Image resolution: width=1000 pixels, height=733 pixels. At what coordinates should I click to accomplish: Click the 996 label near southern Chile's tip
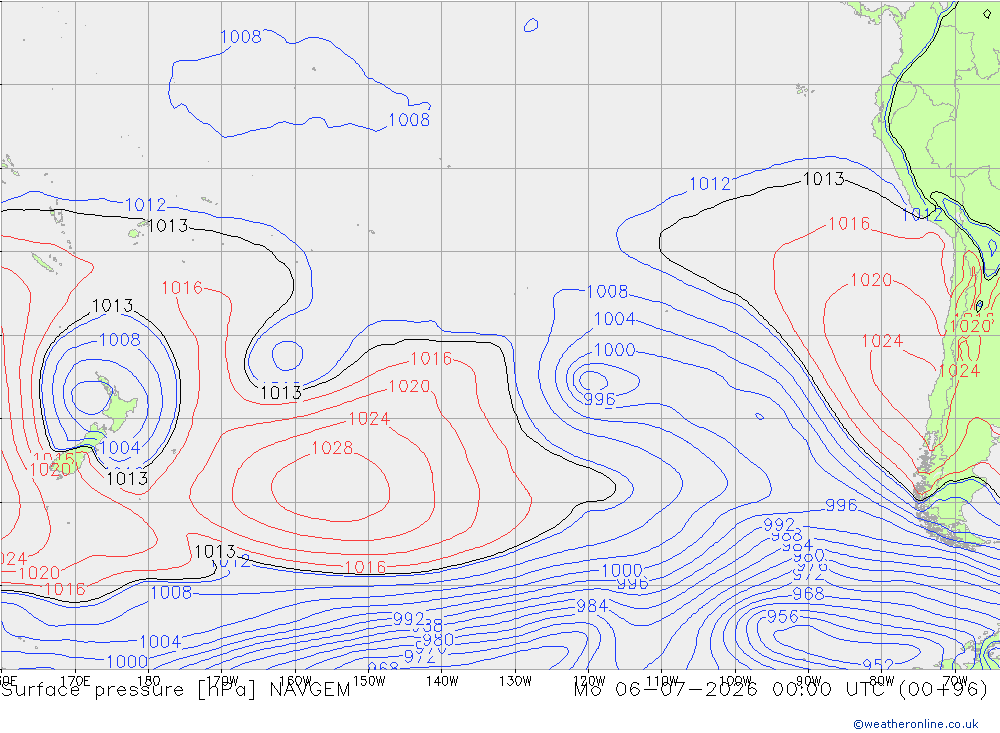tap(841, 505)
